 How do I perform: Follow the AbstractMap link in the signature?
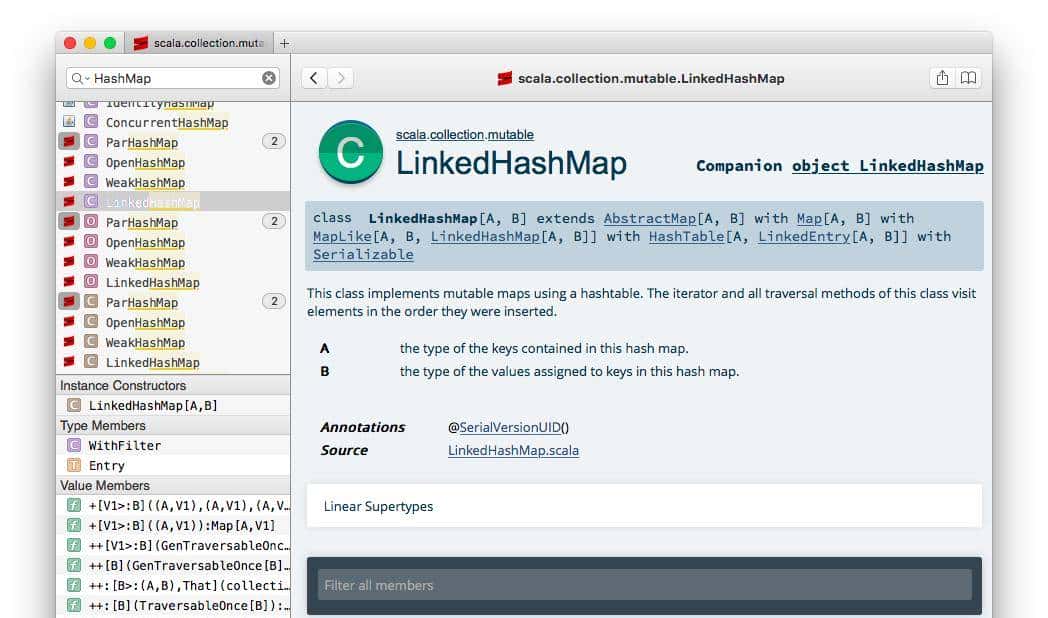650,218
